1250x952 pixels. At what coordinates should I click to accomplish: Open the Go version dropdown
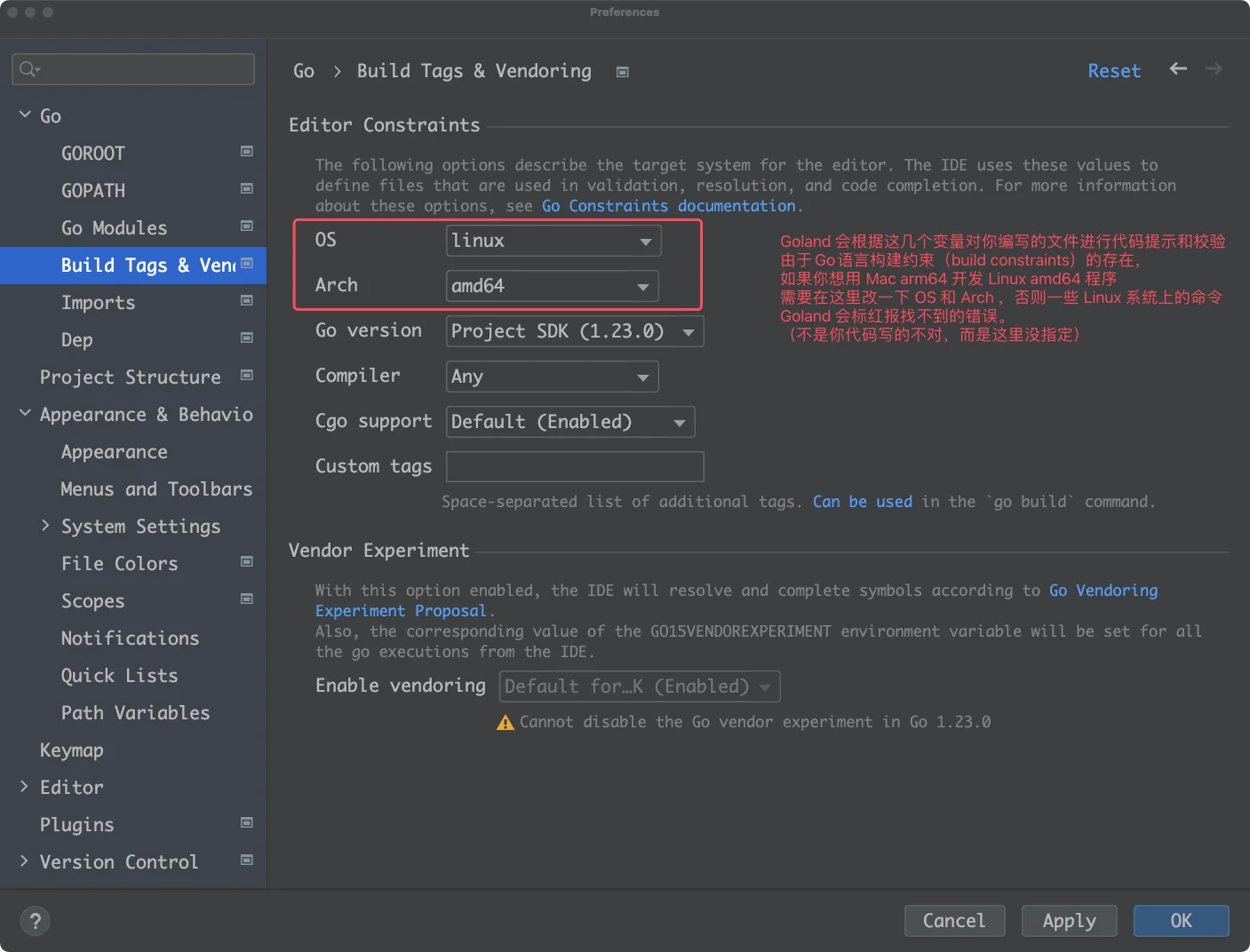click(x=574, y=331)
